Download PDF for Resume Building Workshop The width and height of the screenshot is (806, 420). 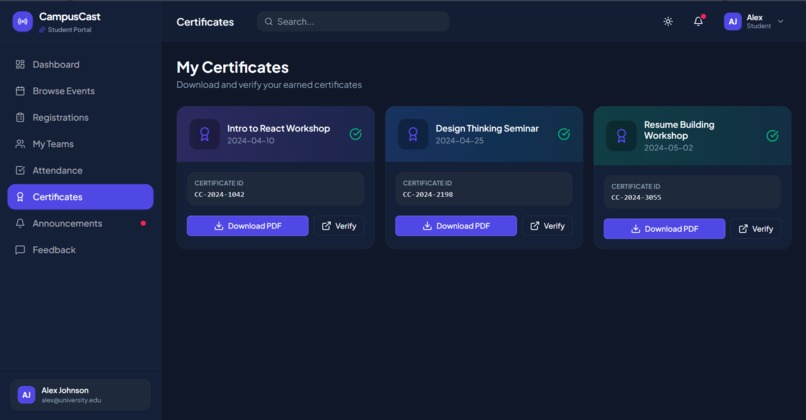point(664,229)
